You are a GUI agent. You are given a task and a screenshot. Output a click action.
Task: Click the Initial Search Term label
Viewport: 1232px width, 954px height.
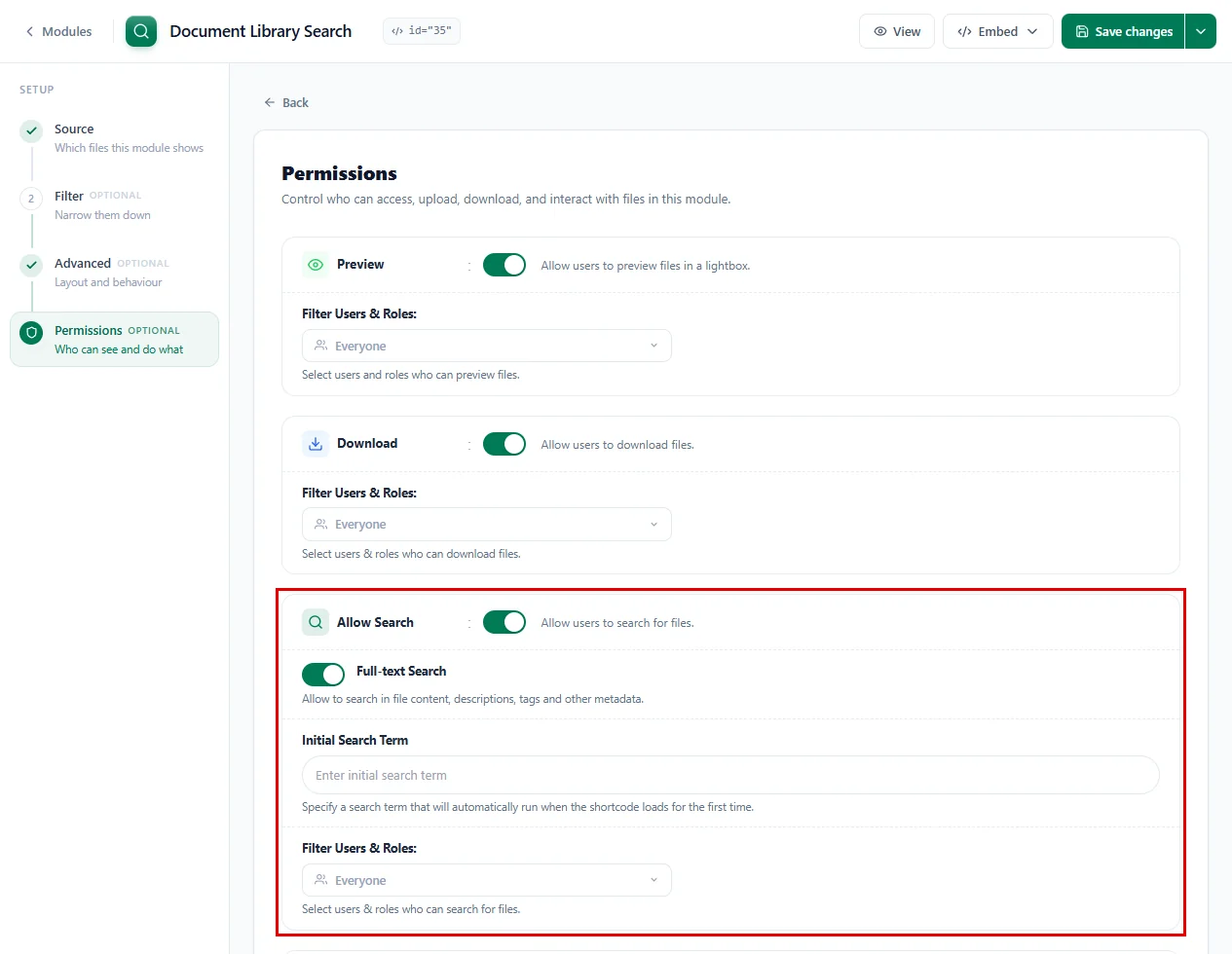click(355, 741)
